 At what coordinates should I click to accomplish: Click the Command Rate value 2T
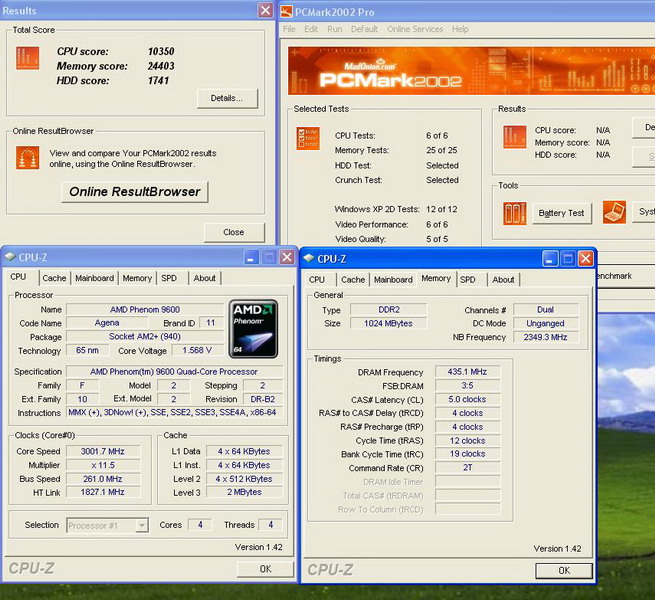[x=467, y=468]
